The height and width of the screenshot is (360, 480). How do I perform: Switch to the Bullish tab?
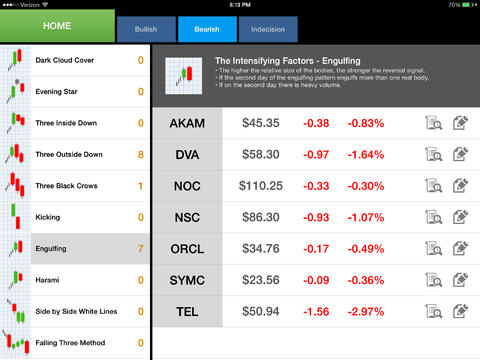pos(146,29)
